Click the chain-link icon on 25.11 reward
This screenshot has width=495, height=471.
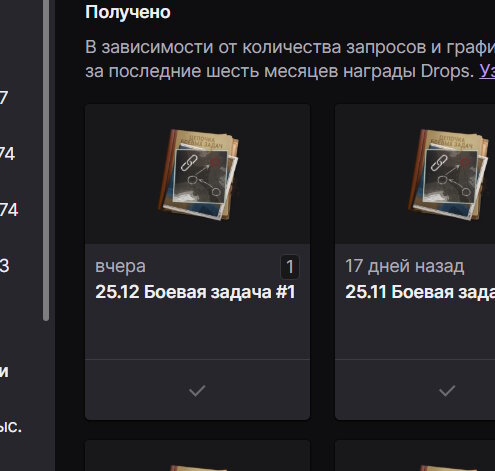[x=439, y=163]
